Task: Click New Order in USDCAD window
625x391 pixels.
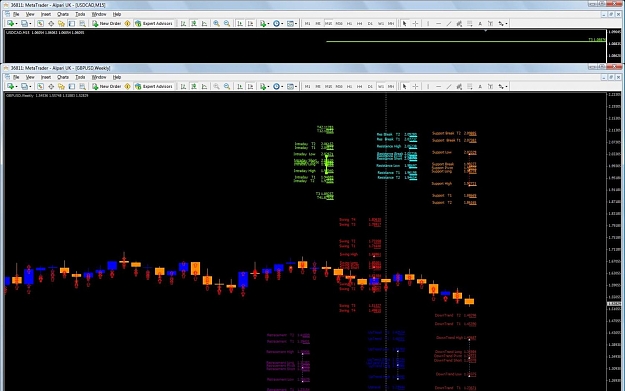Action: click(x=106, y=24)
